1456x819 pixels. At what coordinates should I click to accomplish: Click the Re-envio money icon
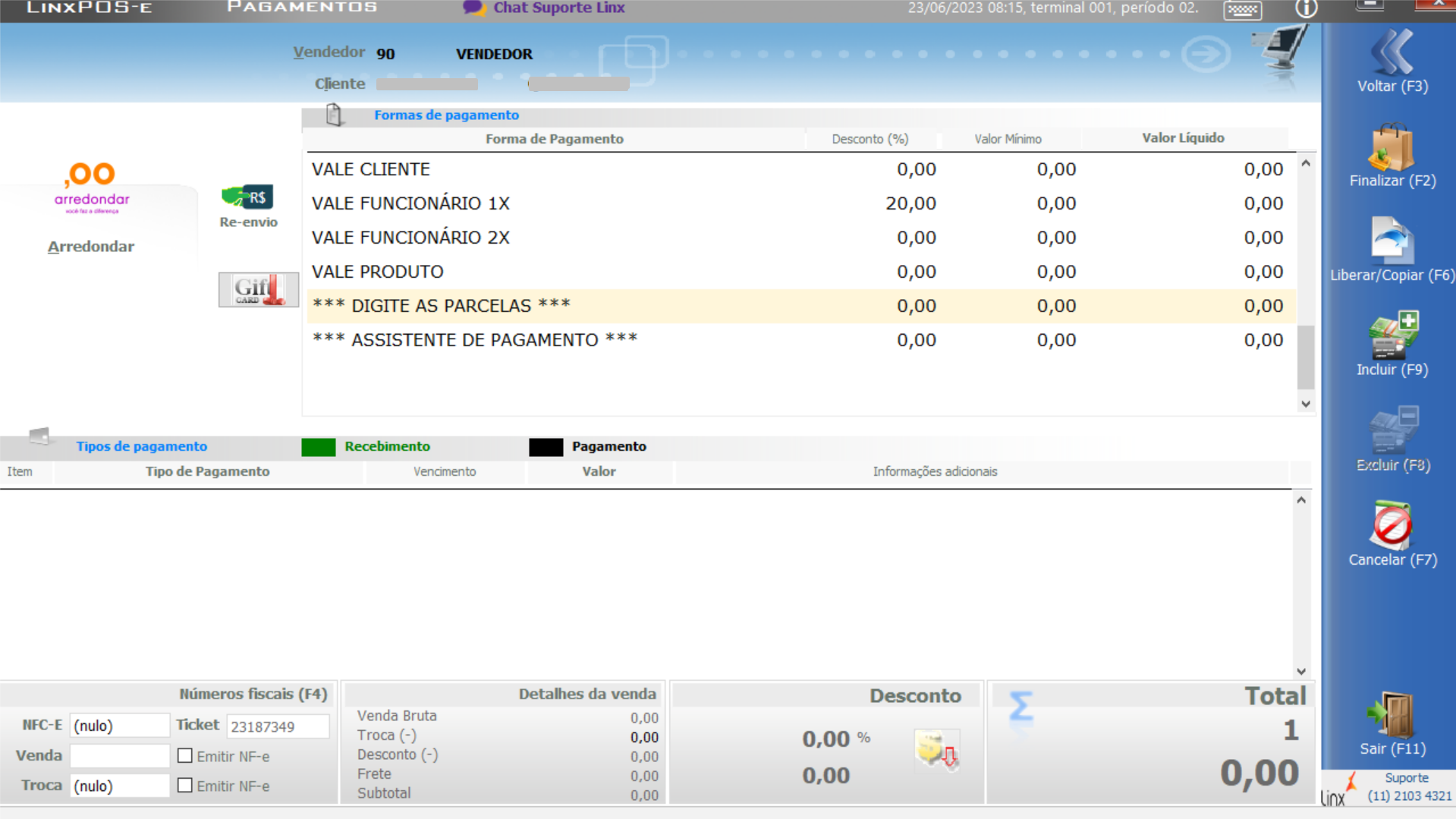pos(247,197)
